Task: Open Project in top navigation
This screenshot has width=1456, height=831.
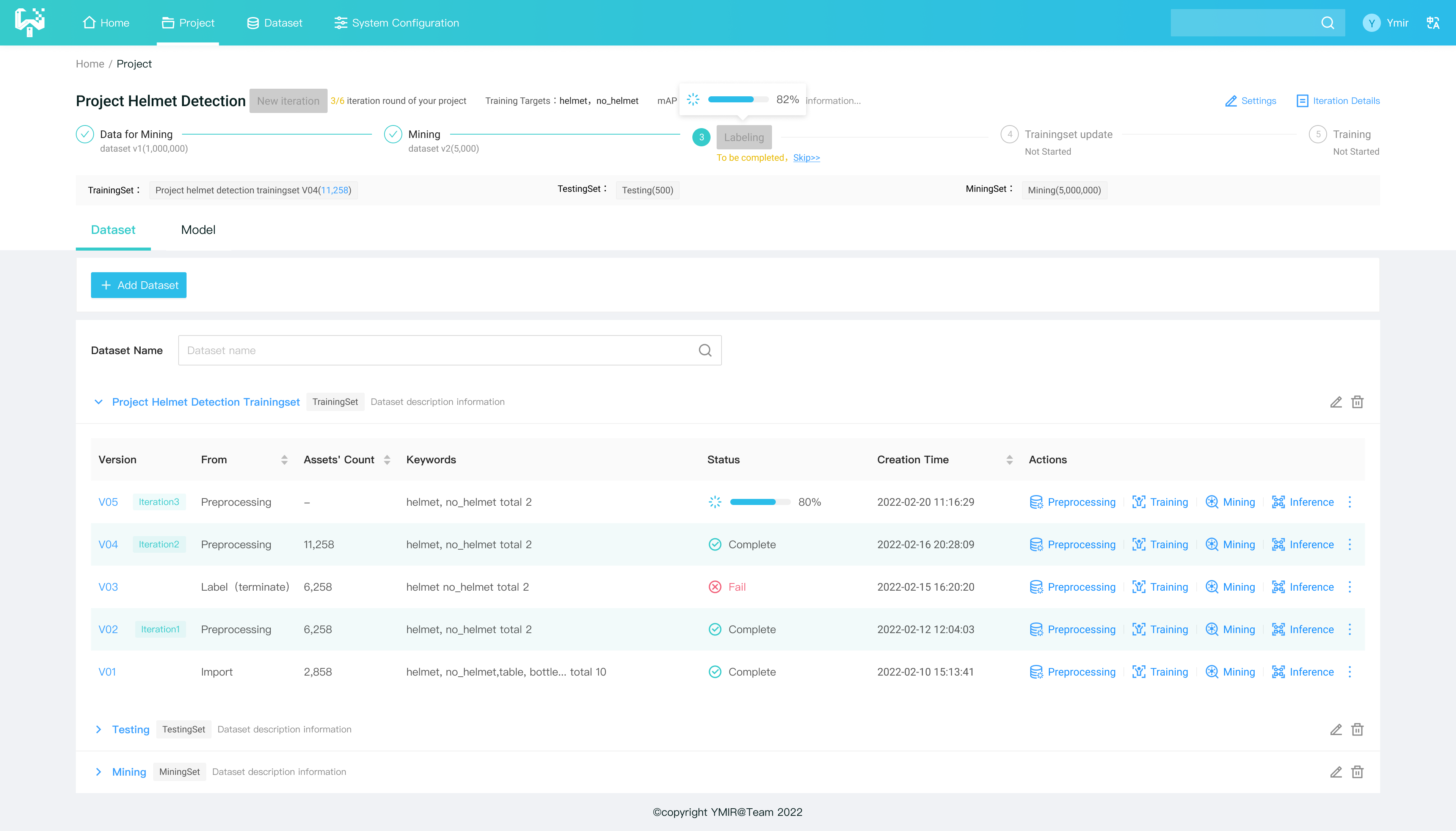Action: click(x=188, y=23)
